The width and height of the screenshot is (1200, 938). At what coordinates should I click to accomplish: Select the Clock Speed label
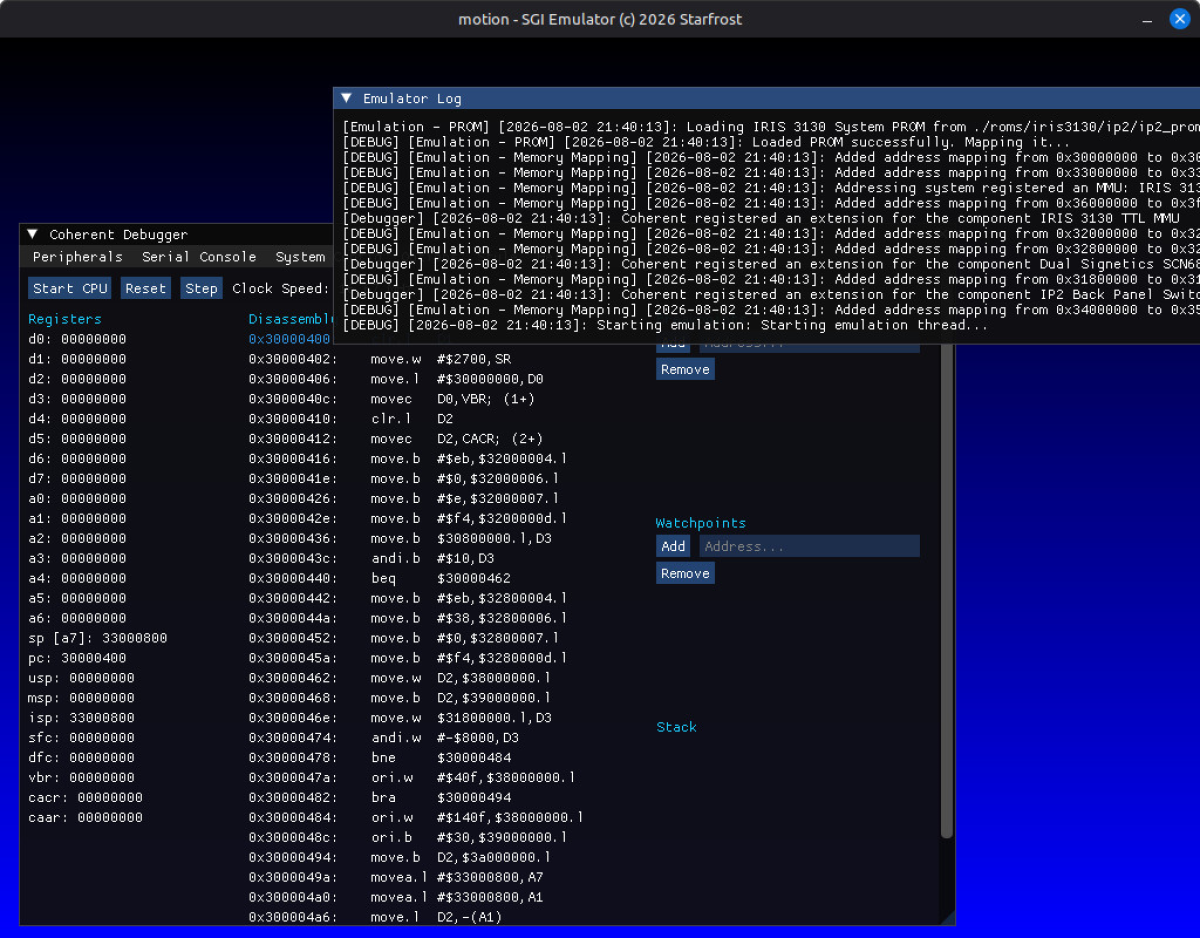click(x=280, y=288)
